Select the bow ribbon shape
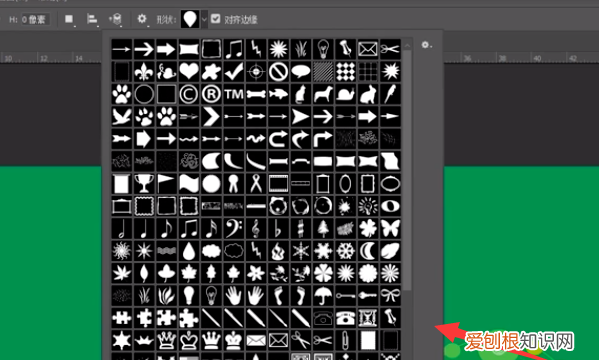Viewport: 599px width, 360px height. [x=390, y=295]
